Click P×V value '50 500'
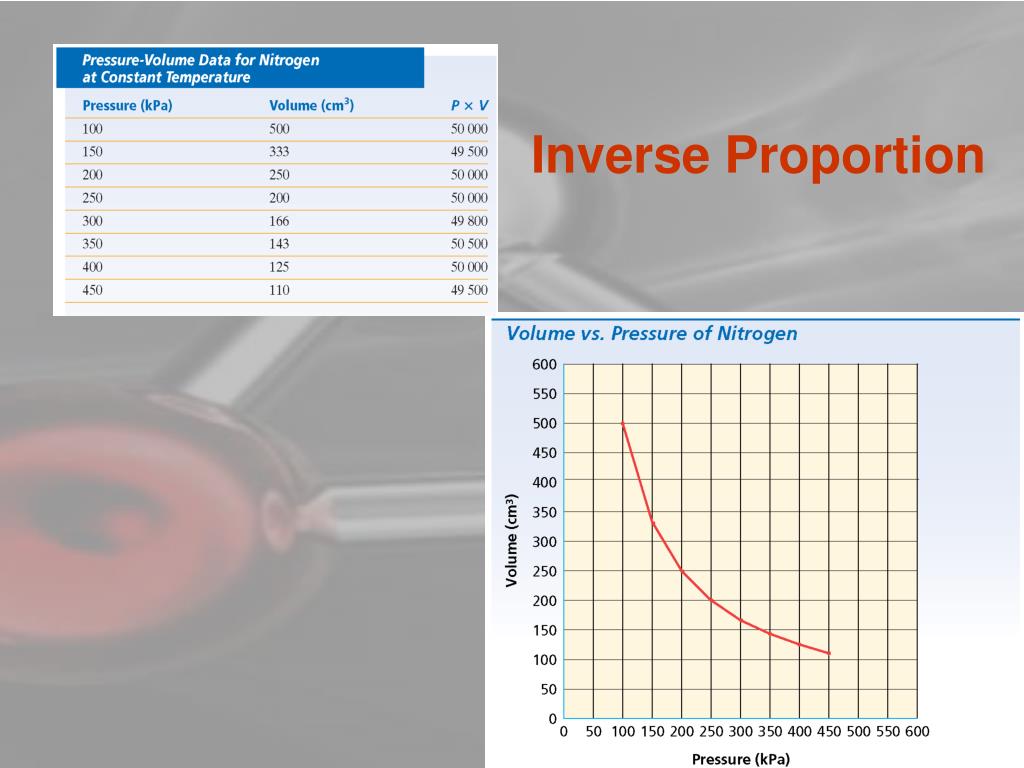 tap(469, 244)
